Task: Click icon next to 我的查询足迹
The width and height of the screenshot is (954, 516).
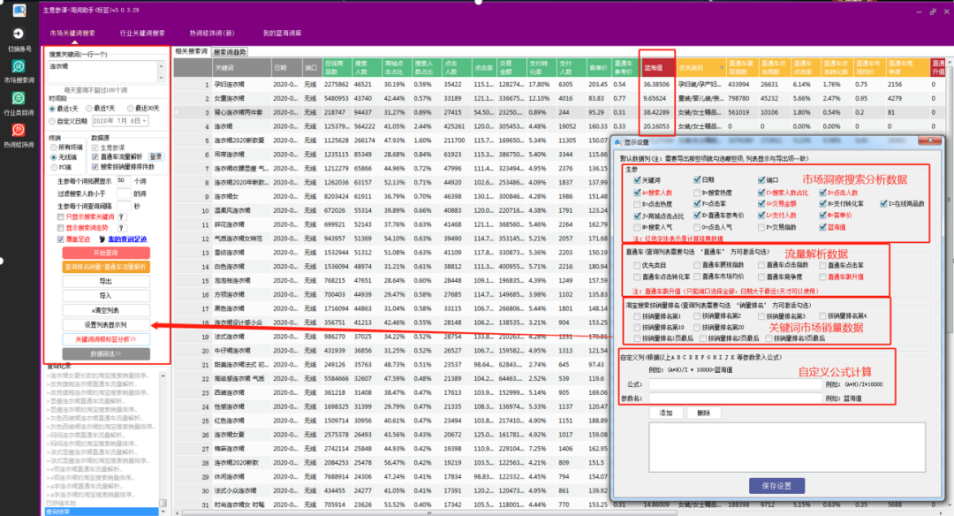Action: pos(102,239)
